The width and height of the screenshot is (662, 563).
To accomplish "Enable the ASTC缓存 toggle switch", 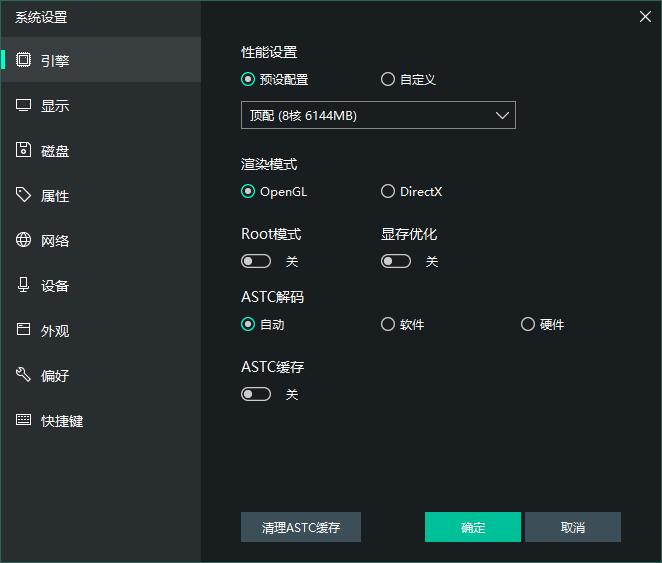I will click(x=256, y=394).
